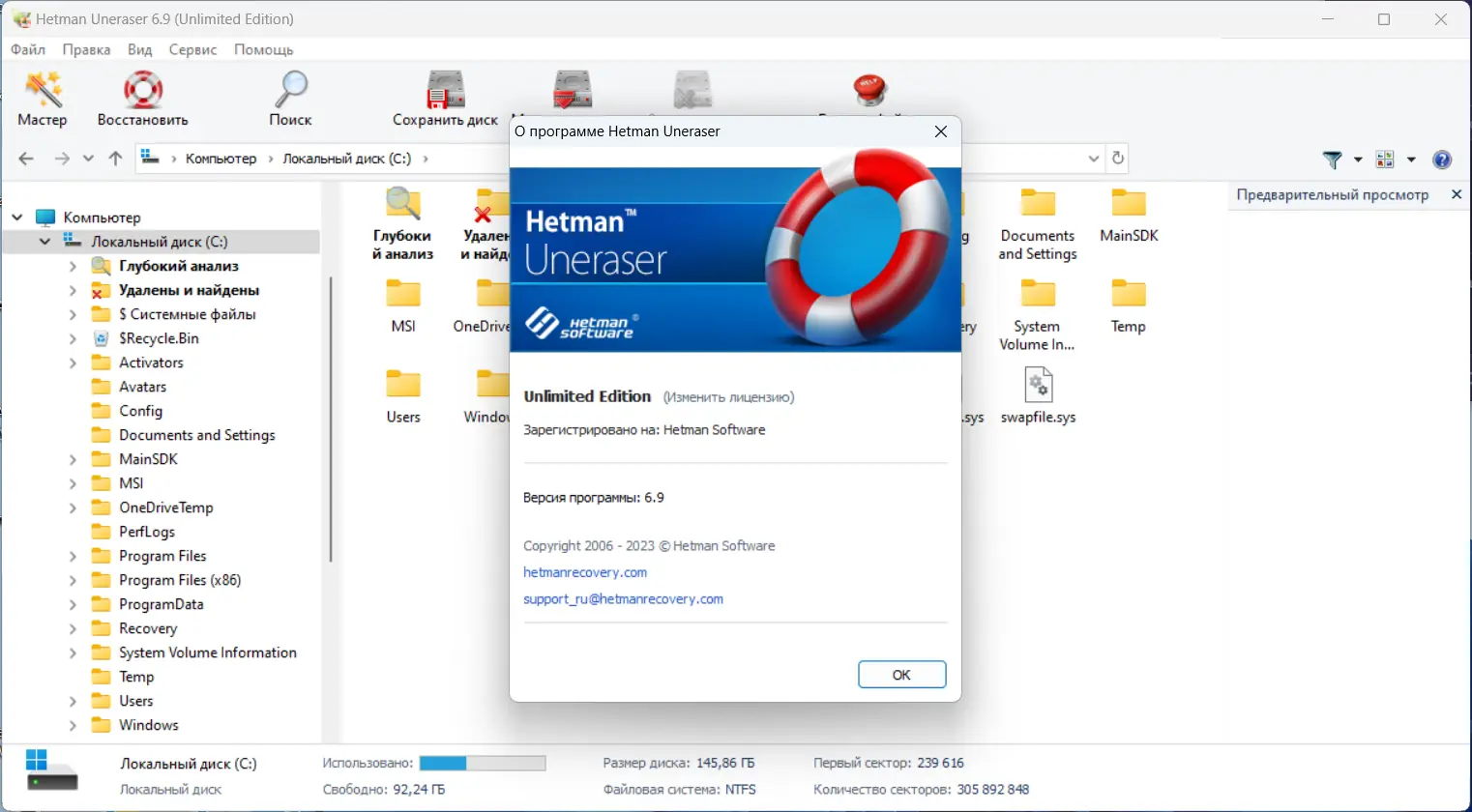Click the disk usage progress bar
This screenshot has height=812, width=1472.
(484, 763)
